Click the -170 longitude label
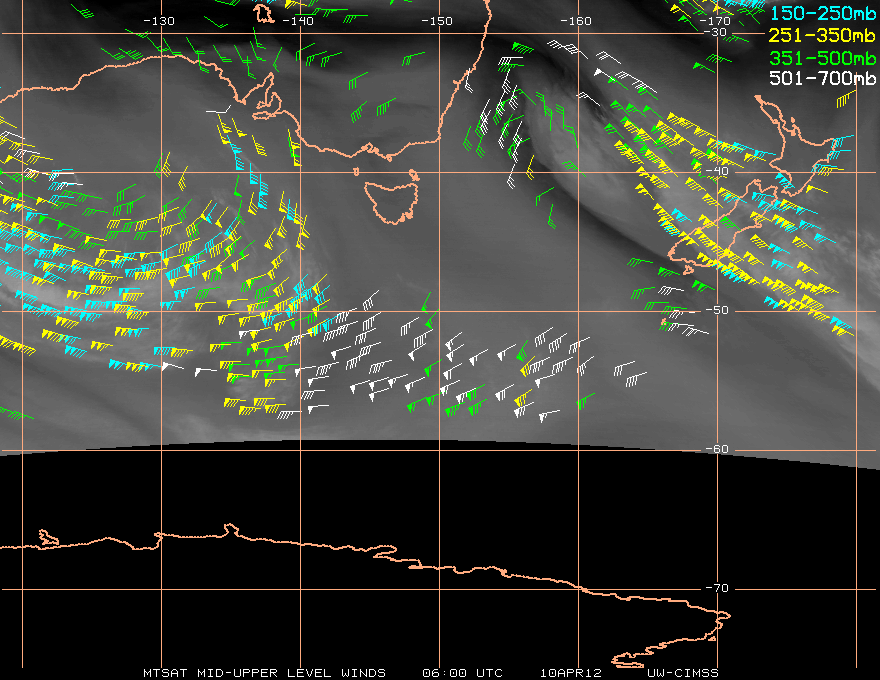The height and width of the screenshot is (680, 880). tap(714, 21)
